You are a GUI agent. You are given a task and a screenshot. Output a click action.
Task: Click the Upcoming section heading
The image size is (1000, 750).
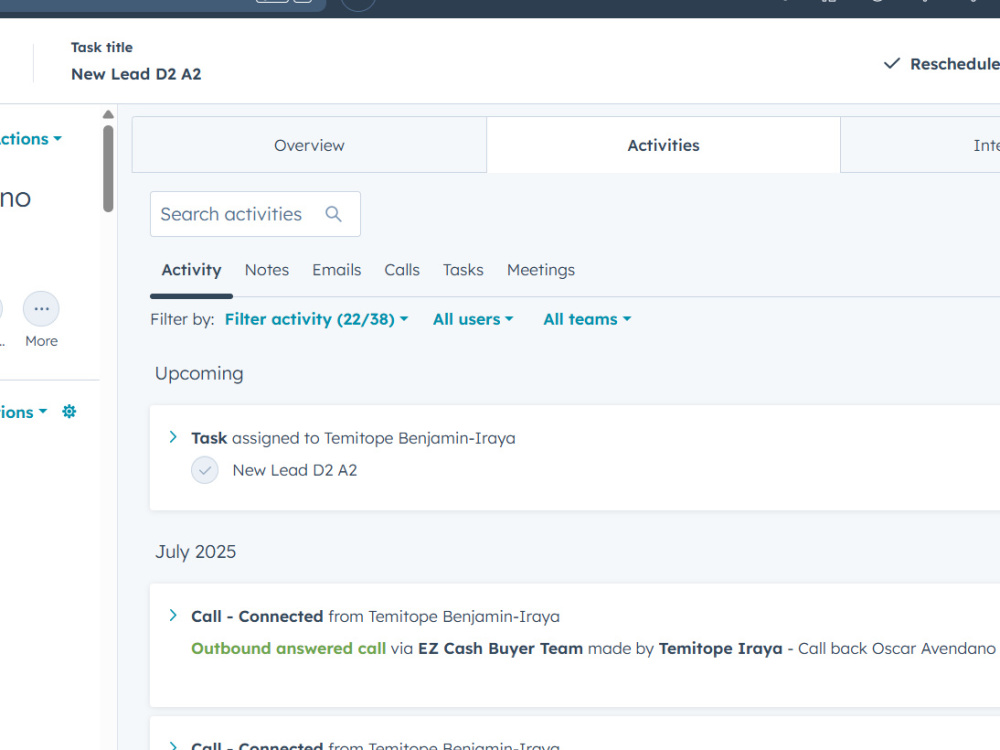click(199, 374)
